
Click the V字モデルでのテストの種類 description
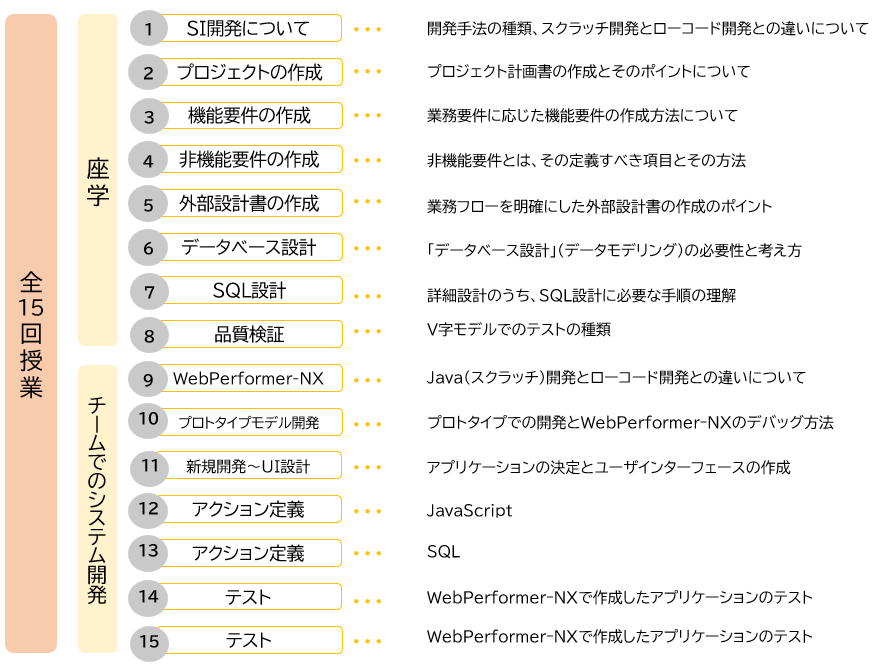pyautogui.click(x=518, y=329)
